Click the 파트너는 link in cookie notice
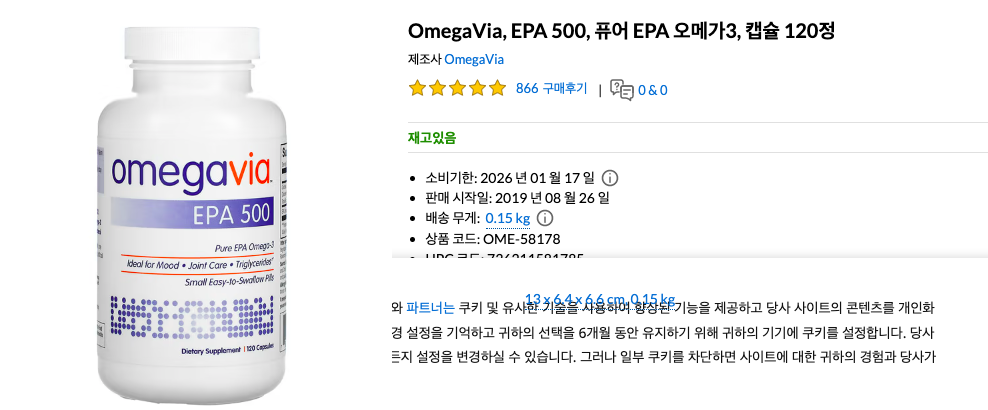 (x=430, y=307)
